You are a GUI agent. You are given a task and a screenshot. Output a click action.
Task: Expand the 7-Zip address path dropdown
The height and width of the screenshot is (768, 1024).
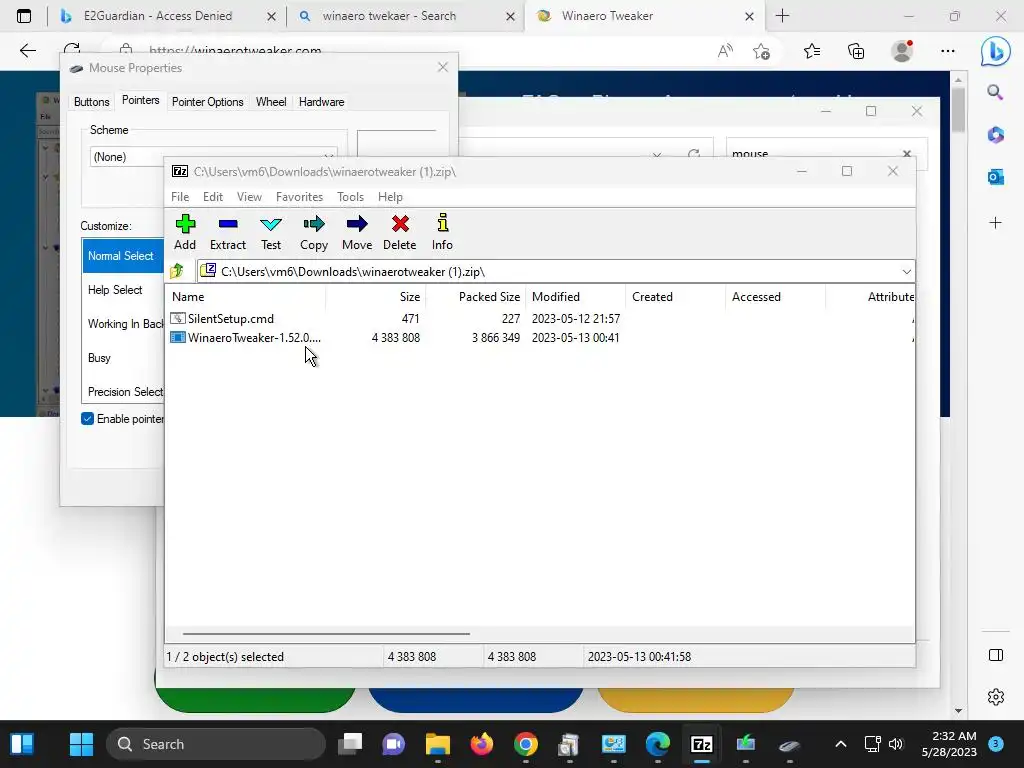[x=906, y=272]
